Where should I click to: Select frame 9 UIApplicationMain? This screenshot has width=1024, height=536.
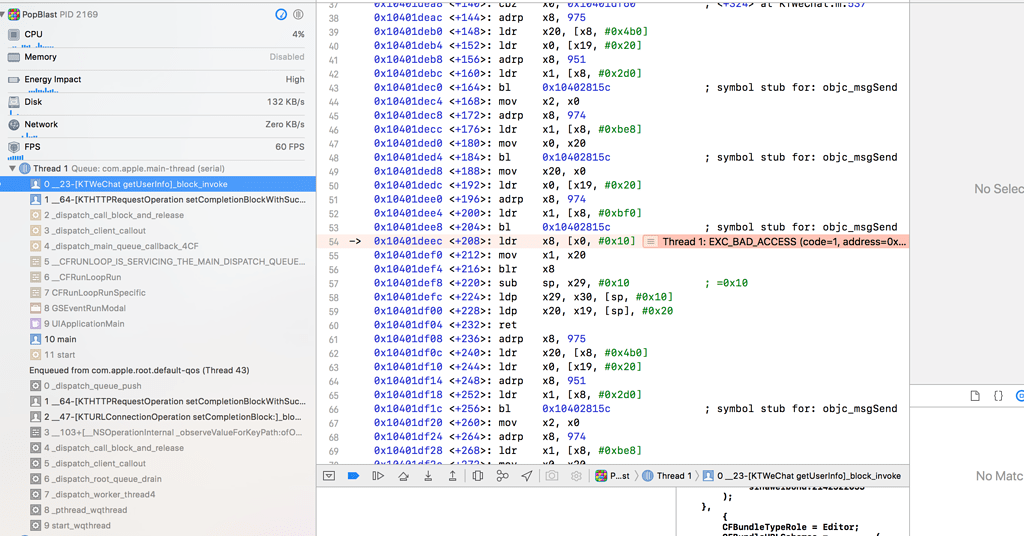157,324
